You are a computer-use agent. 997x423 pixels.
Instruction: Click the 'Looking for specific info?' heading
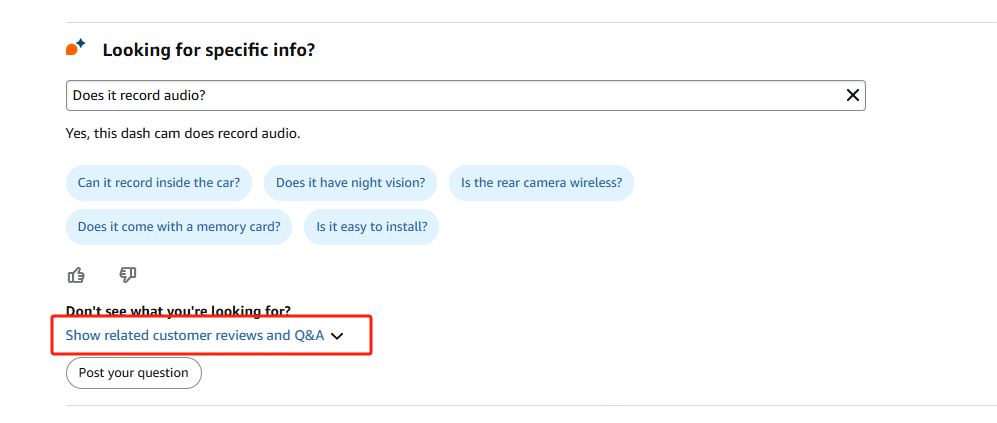coord(209,50)
